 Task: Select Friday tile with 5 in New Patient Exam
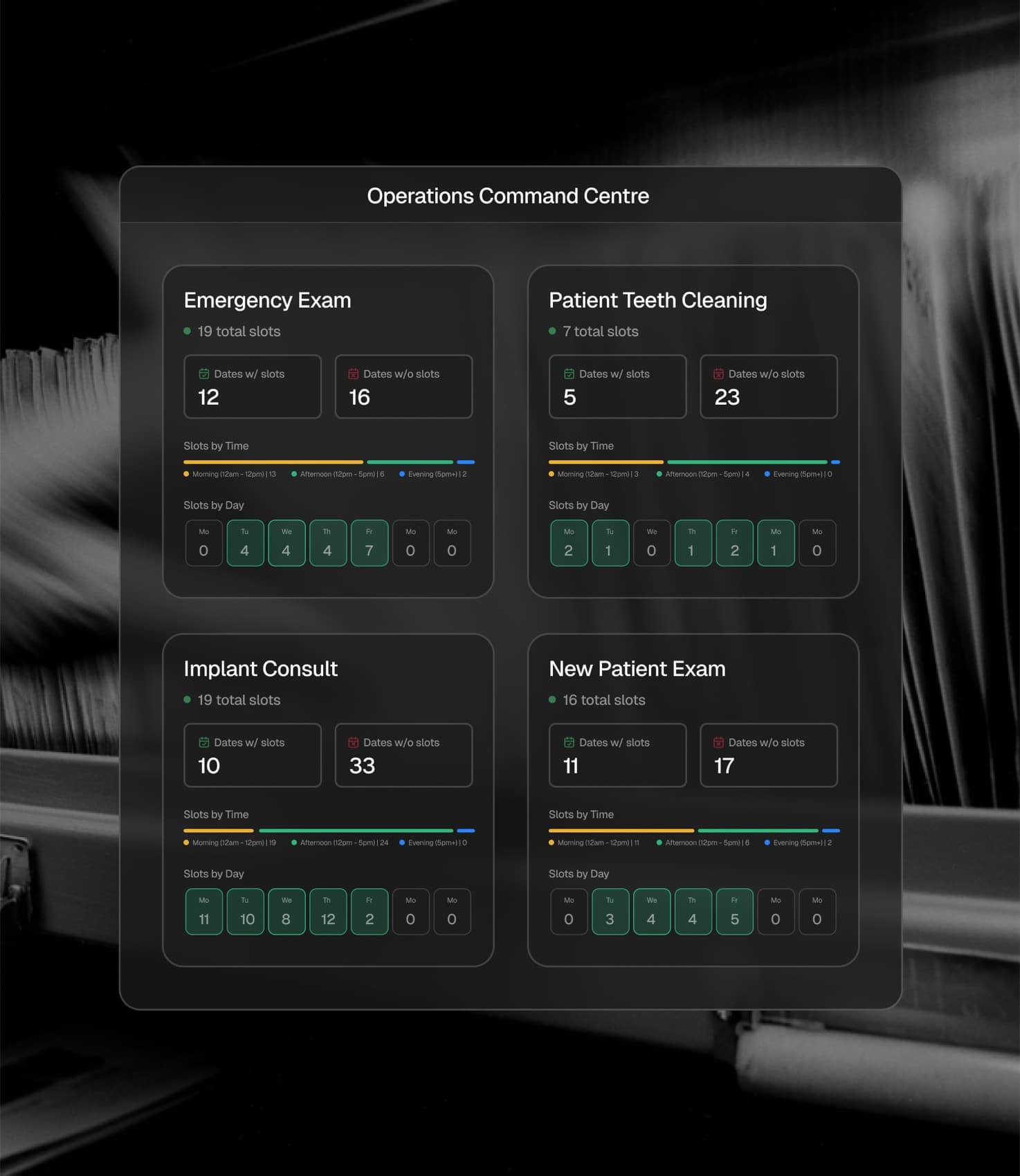735,912
